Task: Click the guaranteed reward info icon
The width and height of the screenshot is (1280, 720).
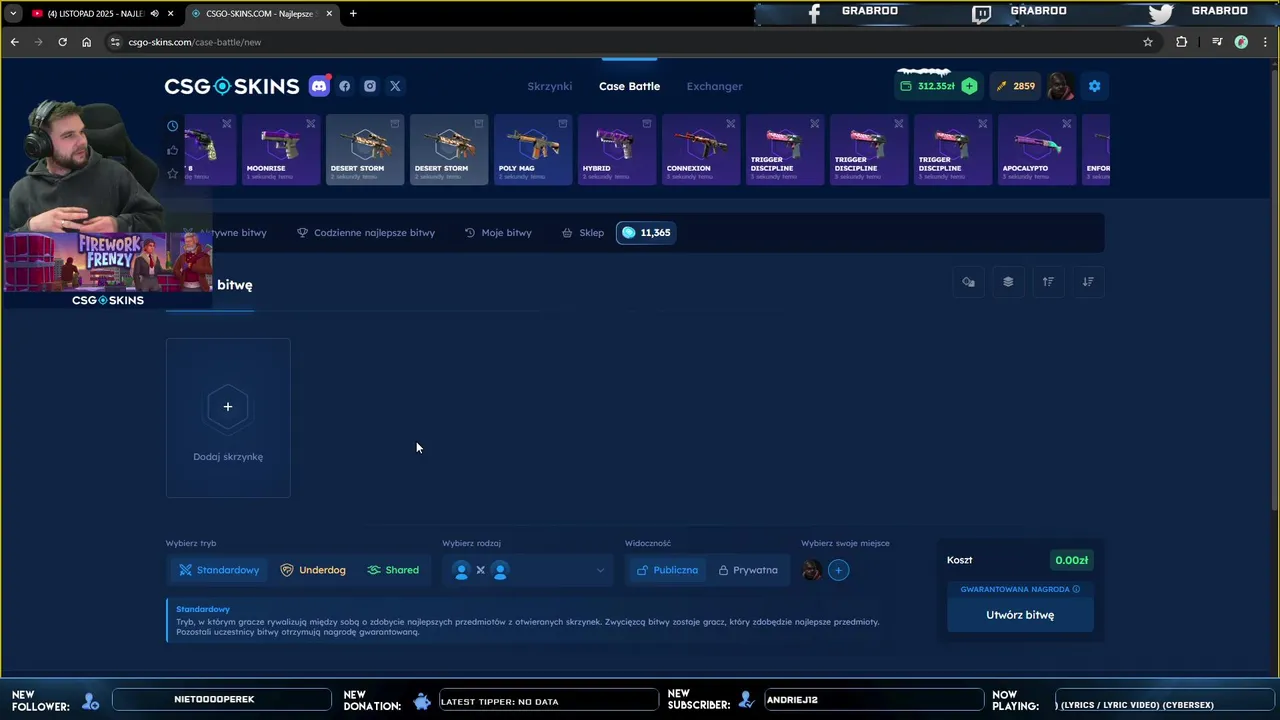Action: [1076, 589]
